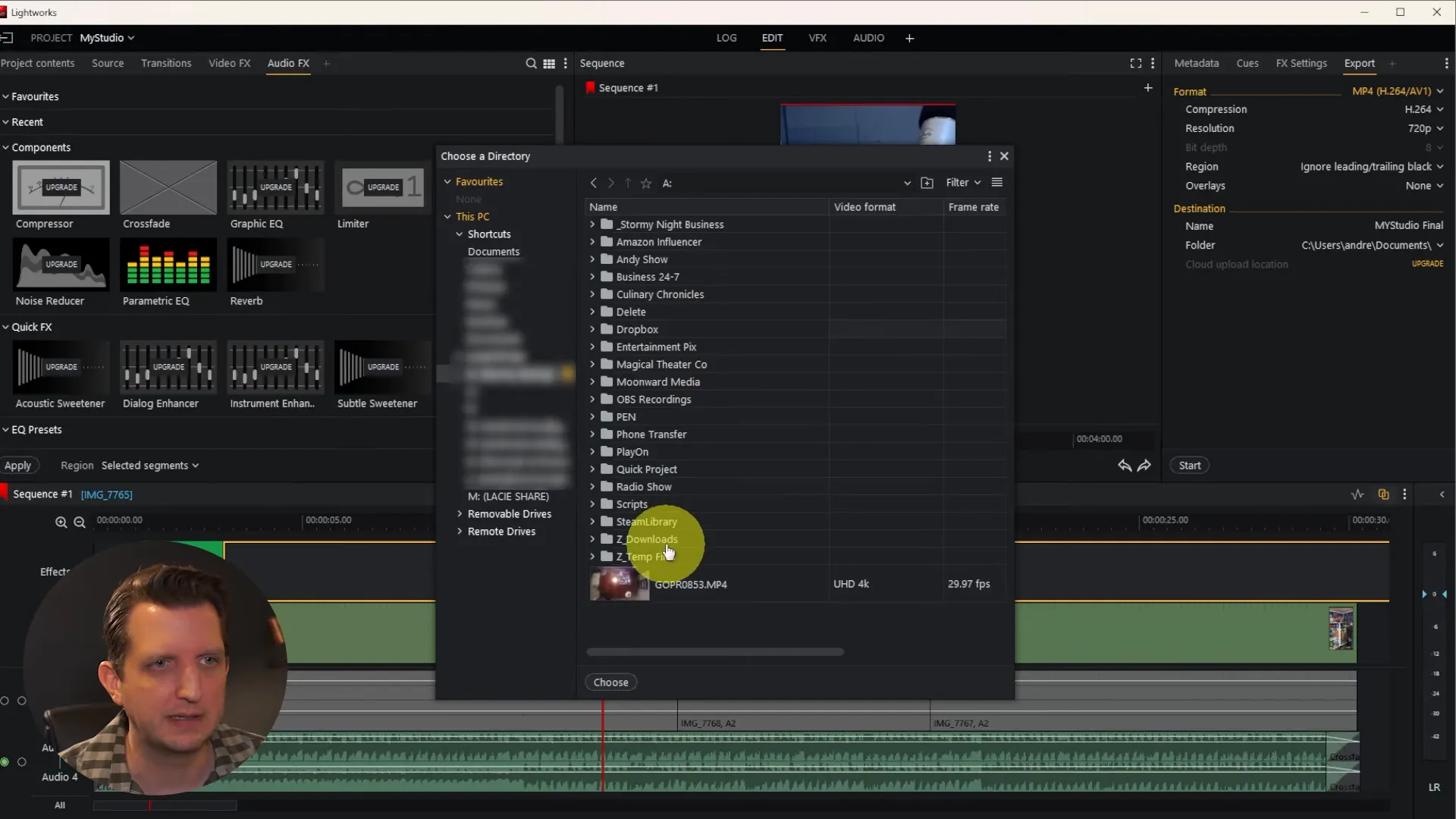Screen dimensions: 1456x819
Task: Click timeline zoom in magnifier
Action: point(61,522)
